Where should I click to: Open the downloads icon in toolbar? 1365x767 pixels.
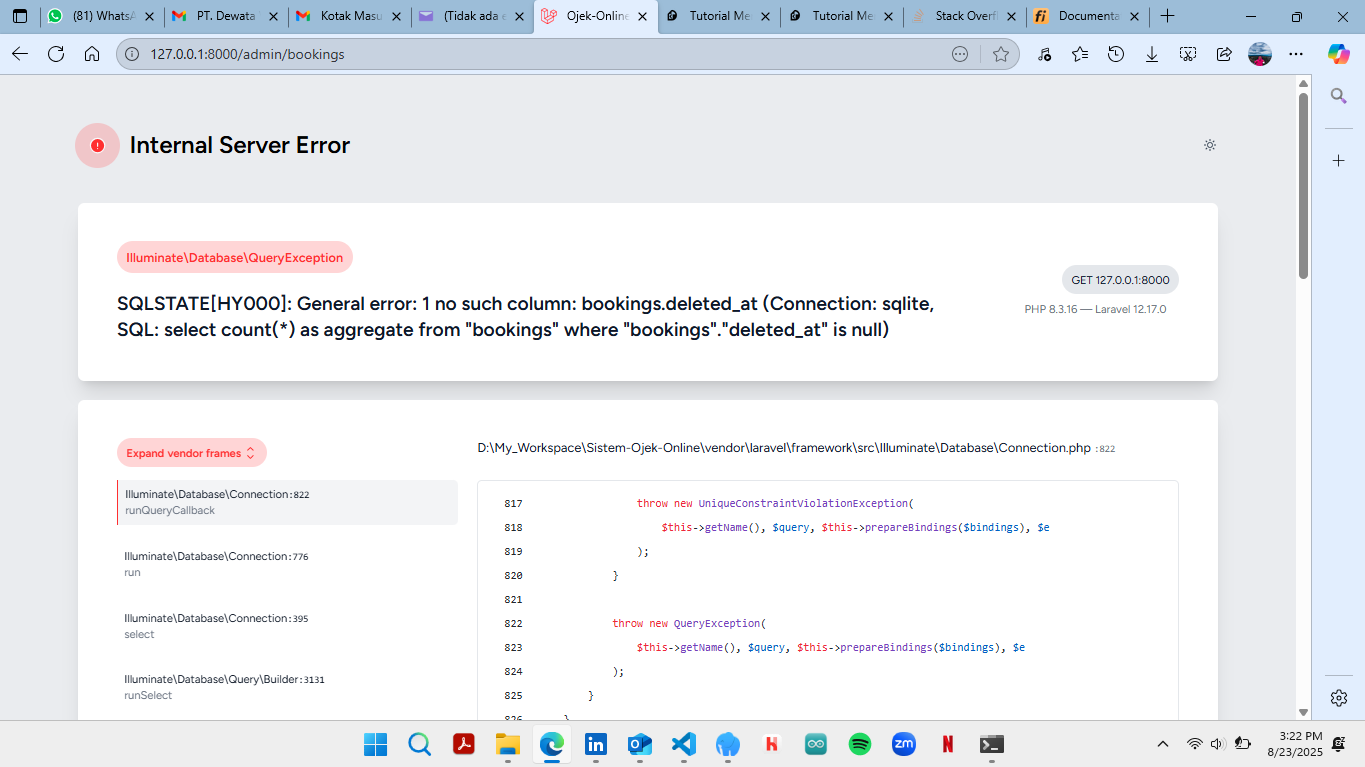point(1152,54)
